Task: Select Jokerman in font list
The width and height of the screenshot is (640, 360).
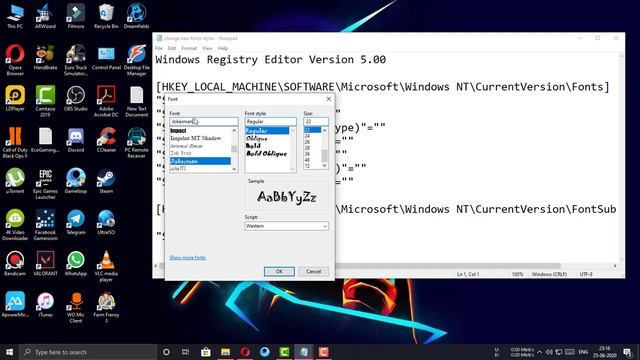Action: point(200,161)
